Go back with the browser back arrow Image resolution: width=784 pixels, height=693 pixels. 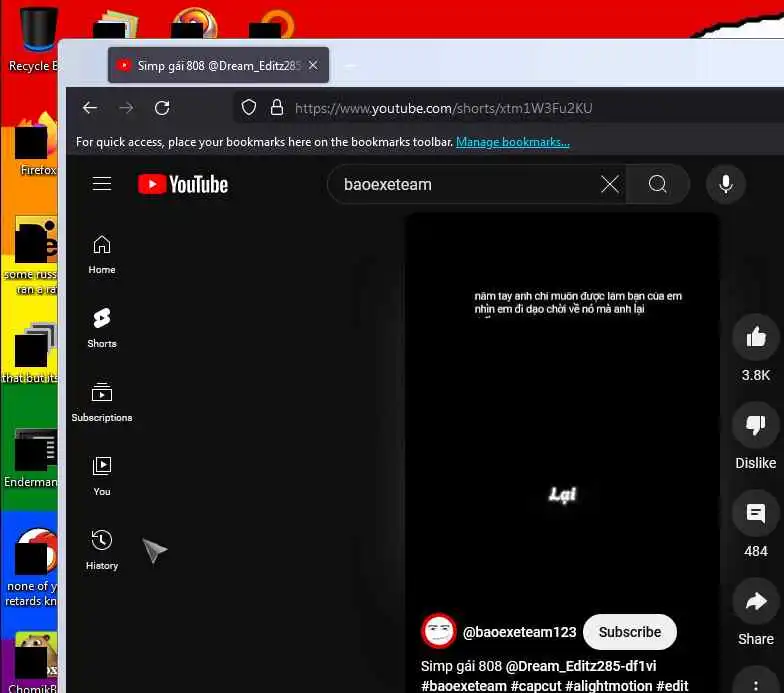click(x=90, y=108)
